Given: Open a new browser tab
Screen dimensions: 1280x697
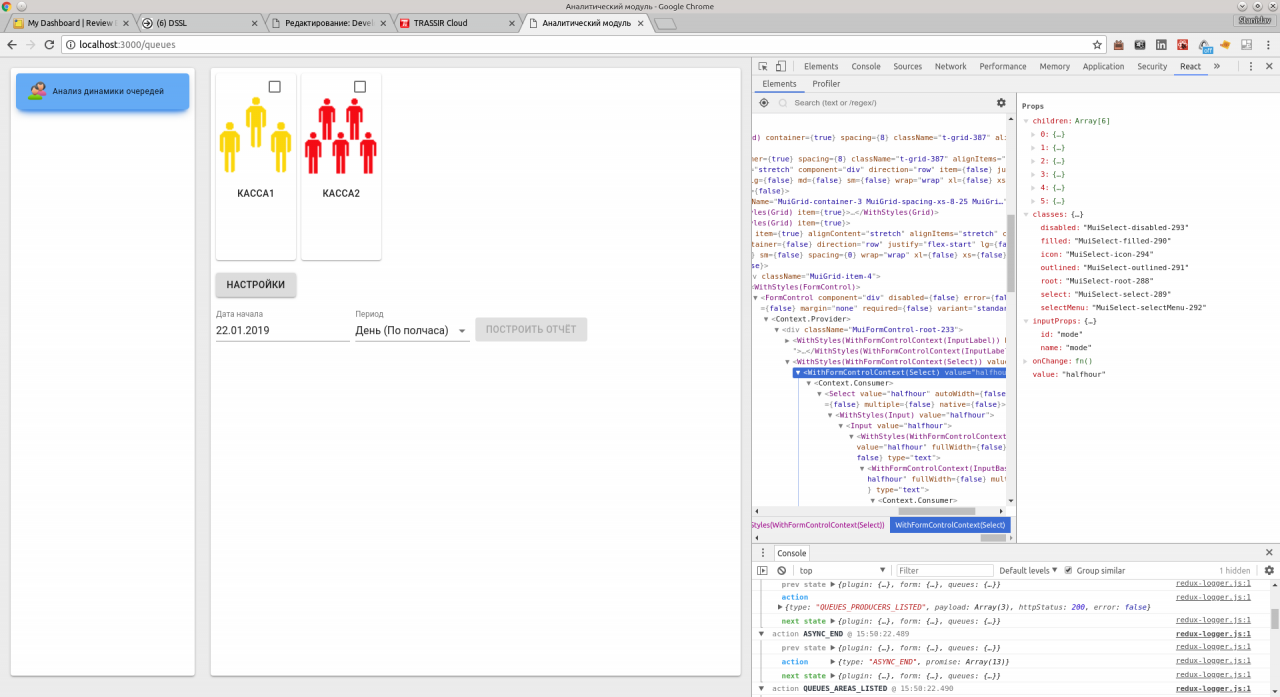Looking at the screenshot, I should coord(666,23).
